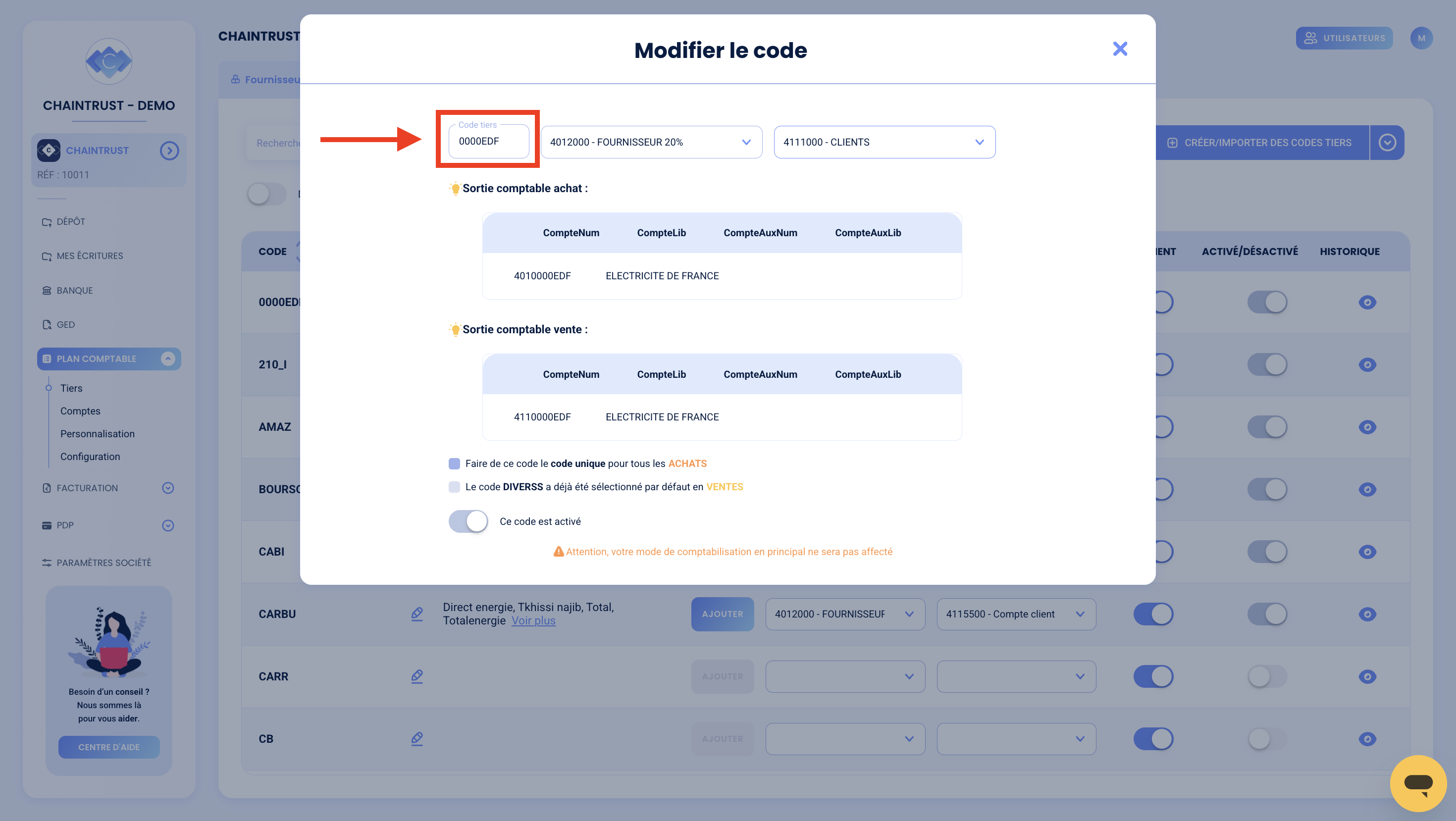View history eye icon for CB row
The height and width of the screenshot is (821, 1456).
(x=1367, y=738)
